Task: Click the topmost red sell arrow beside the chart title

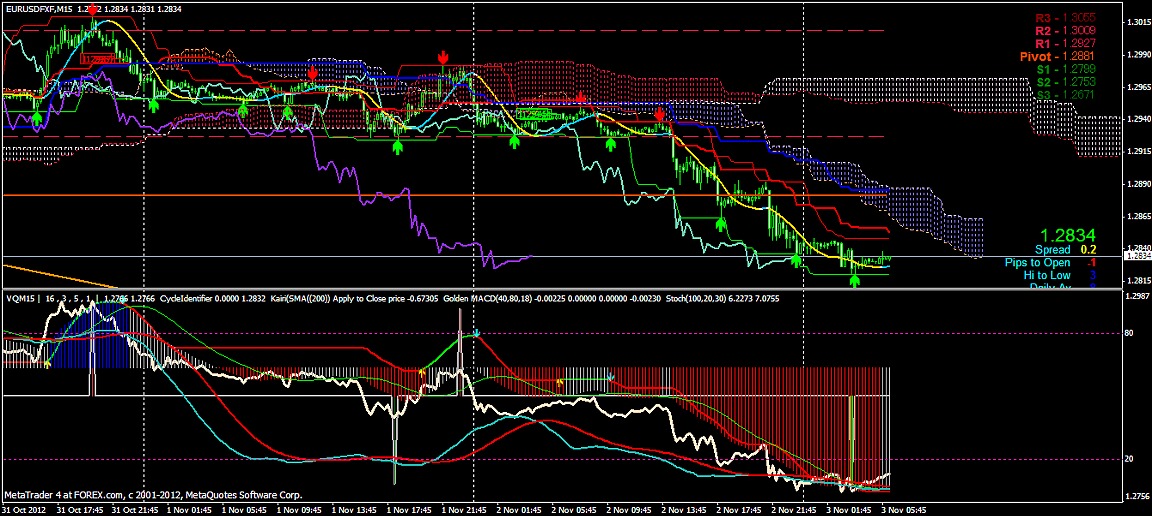Action: (x=93, y=10)
